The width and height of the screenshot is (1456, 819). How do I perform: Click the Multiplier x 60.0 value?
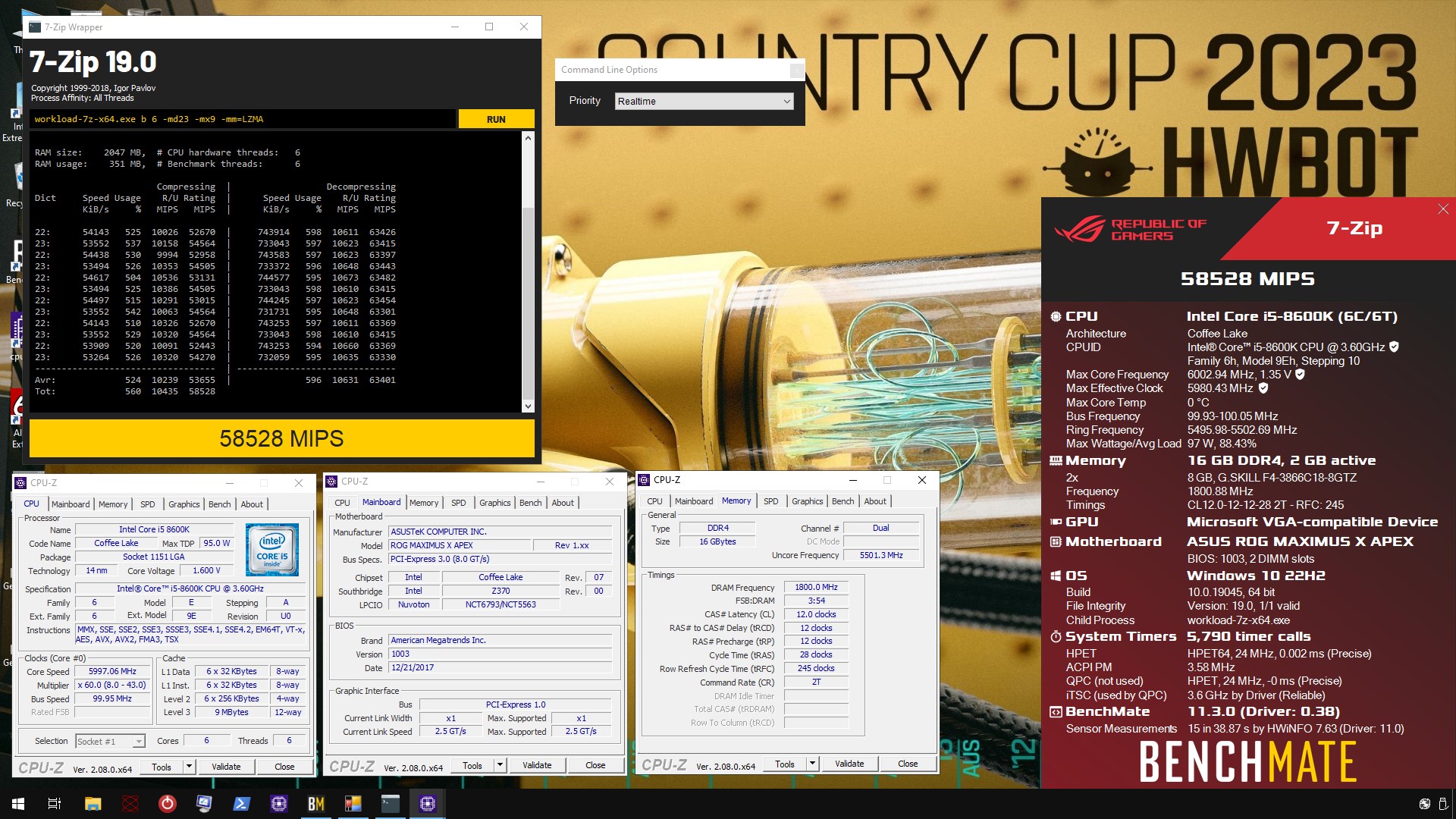coord(112,686)
